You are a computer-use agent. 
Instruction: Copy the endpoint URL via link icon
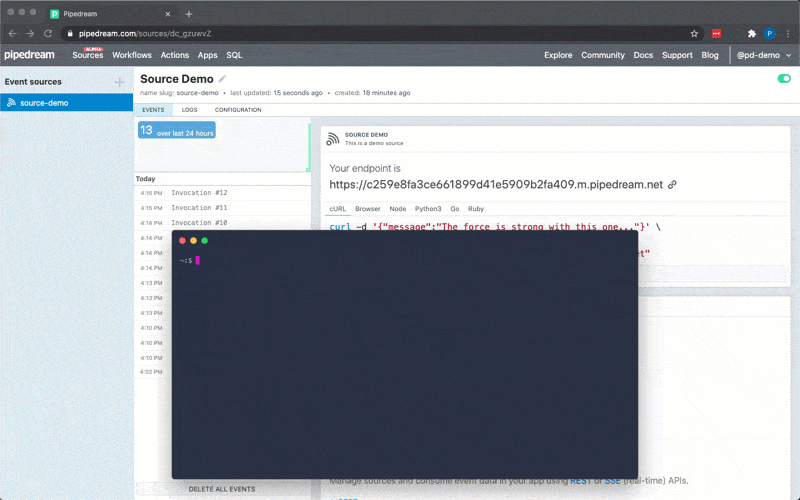[673, 185]
